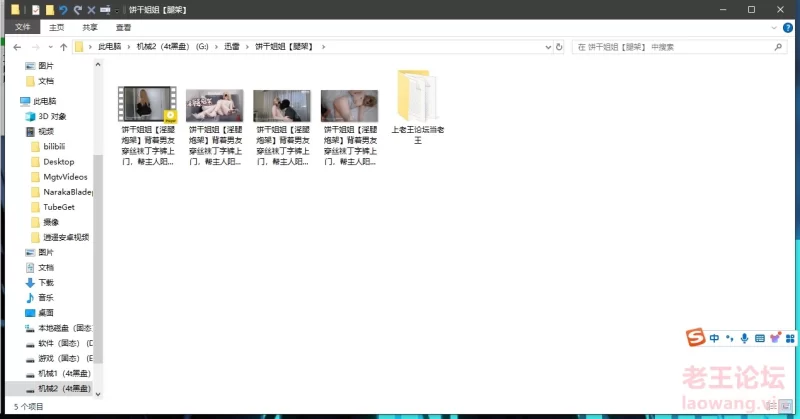Viewport: 800px width, 419px height.
Task: Expand the chevron after 此电脑 in address bar
Action: pos(129,46)
